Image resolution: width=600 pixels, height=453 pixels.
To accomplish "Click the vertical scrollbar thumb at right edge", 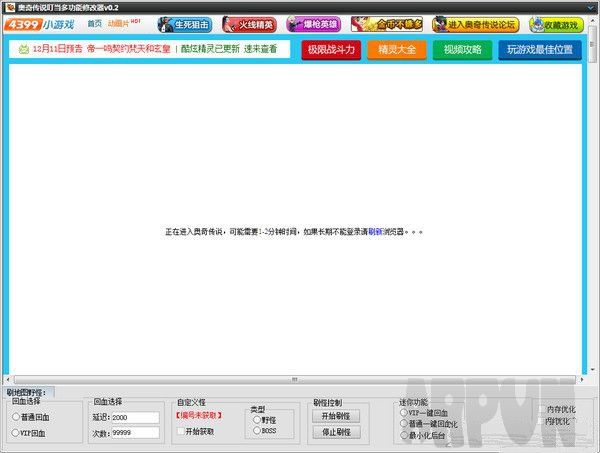I will pyautogui.click(x=593, y=45).
